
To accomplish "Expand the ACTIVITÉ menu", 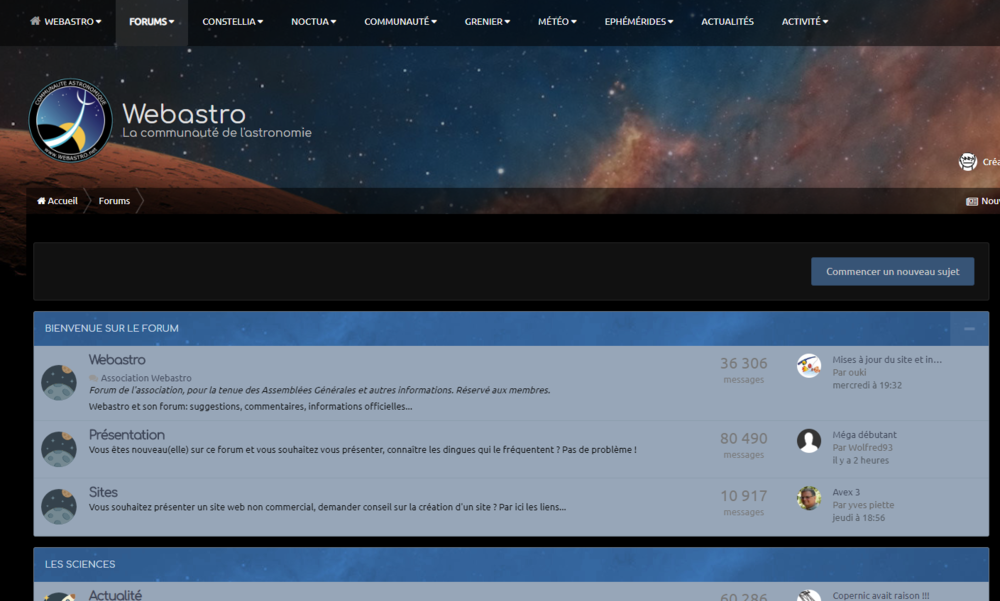I will pyautogui.click(x=805, y=22).
